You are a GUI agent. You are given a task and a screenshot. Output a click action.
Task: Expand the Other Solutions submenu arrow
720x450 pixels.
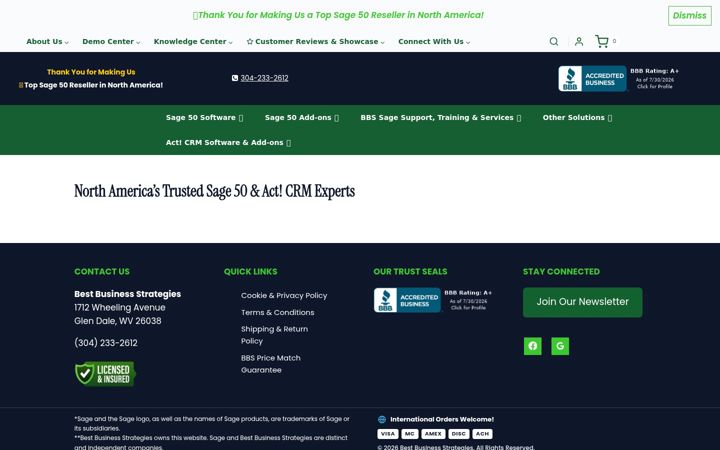(x=610, y=118)
